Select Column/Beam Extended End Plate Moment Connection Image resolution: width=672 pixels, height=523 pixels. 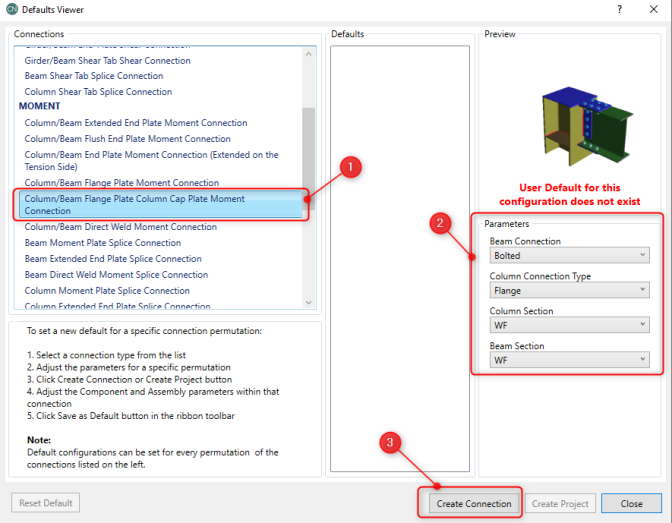coord(136,123)
